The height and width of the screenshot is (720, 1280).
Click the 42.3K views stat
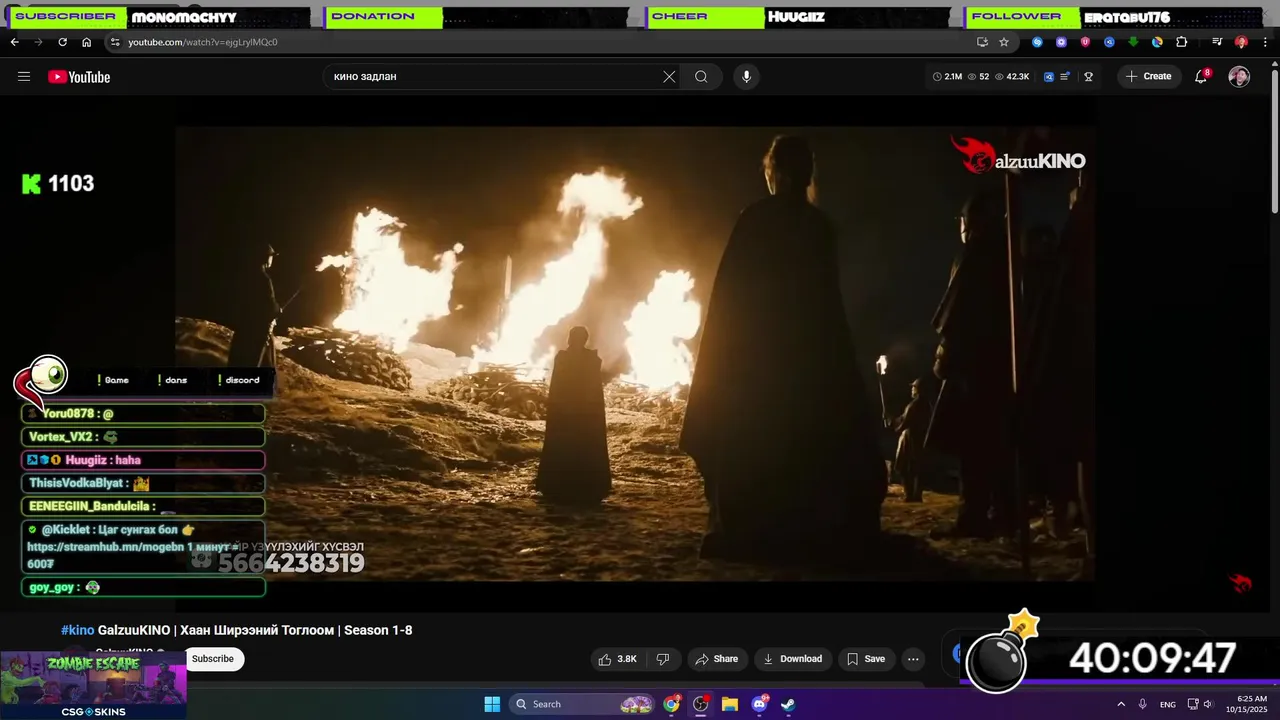pyautogui.click(x=1011, y=77)
